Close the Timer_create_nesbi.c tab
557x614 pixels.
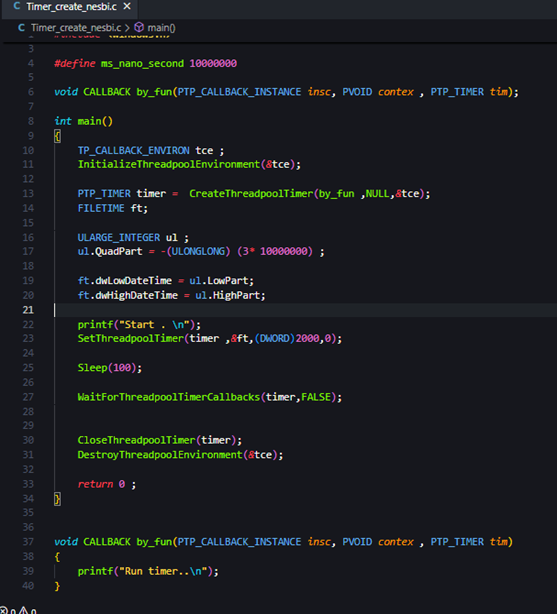[127, 6]
